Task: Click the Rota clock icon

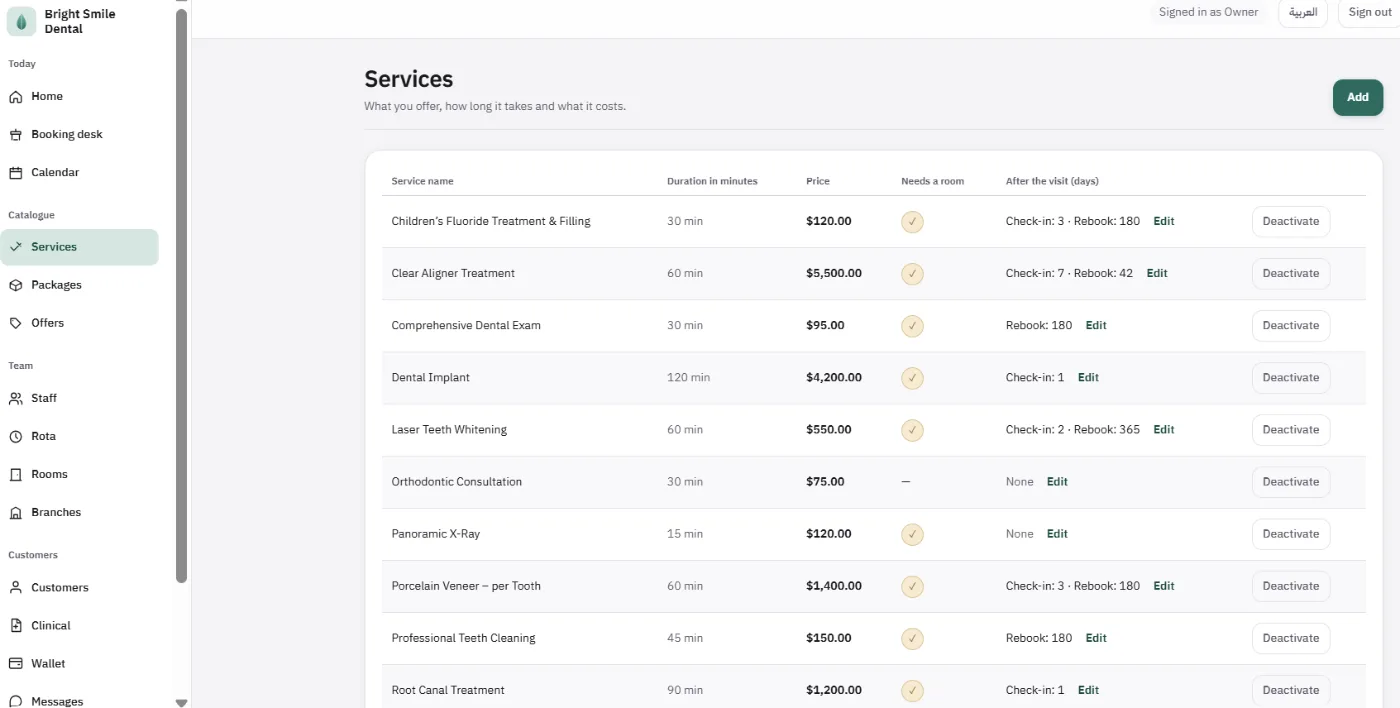Action: [15, 436]
